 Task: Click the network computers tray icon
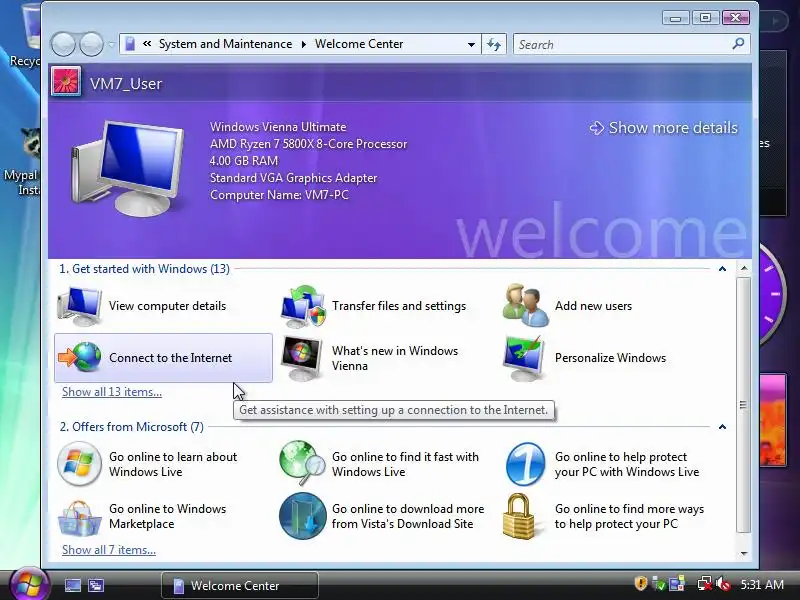[677, 584]
